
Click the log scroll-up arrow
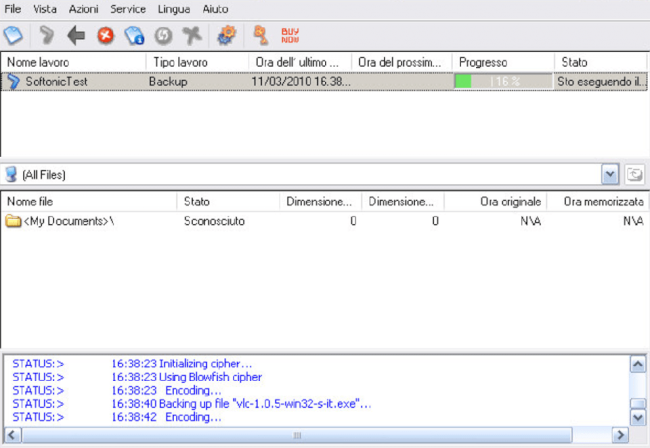[x=638, y=364]
